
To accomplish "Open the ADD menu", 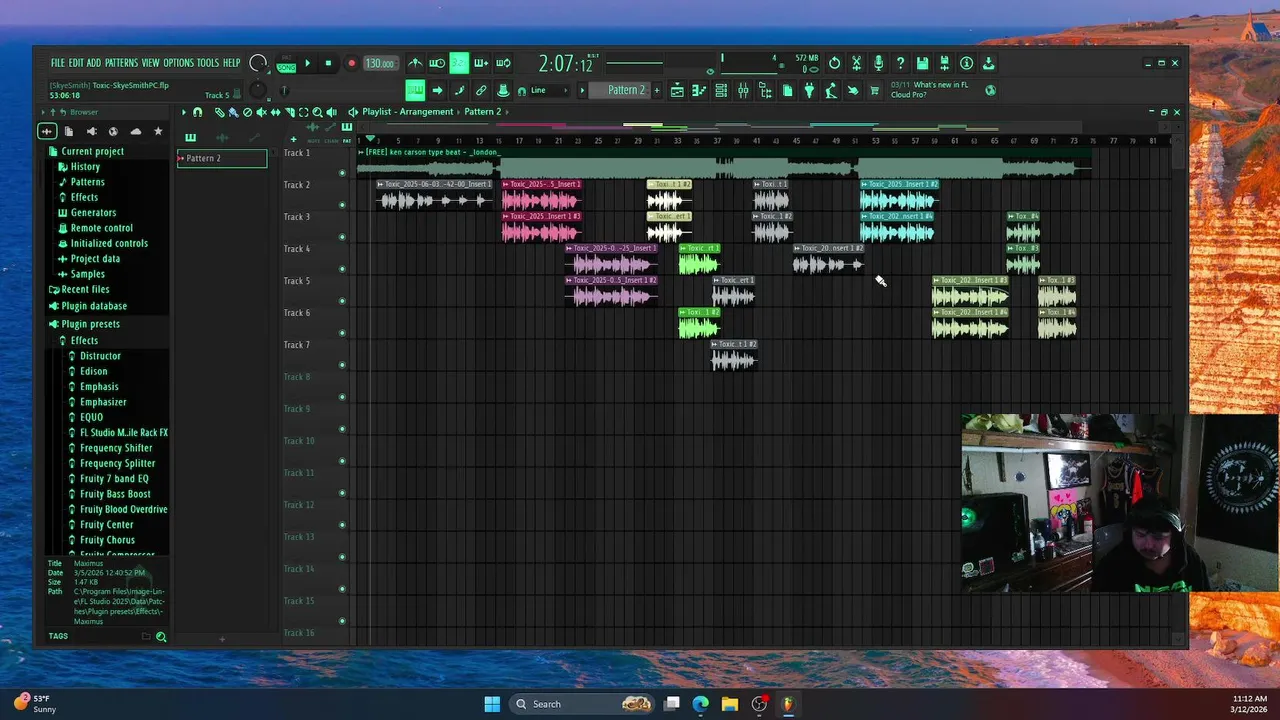I will (x=94, y=63).
